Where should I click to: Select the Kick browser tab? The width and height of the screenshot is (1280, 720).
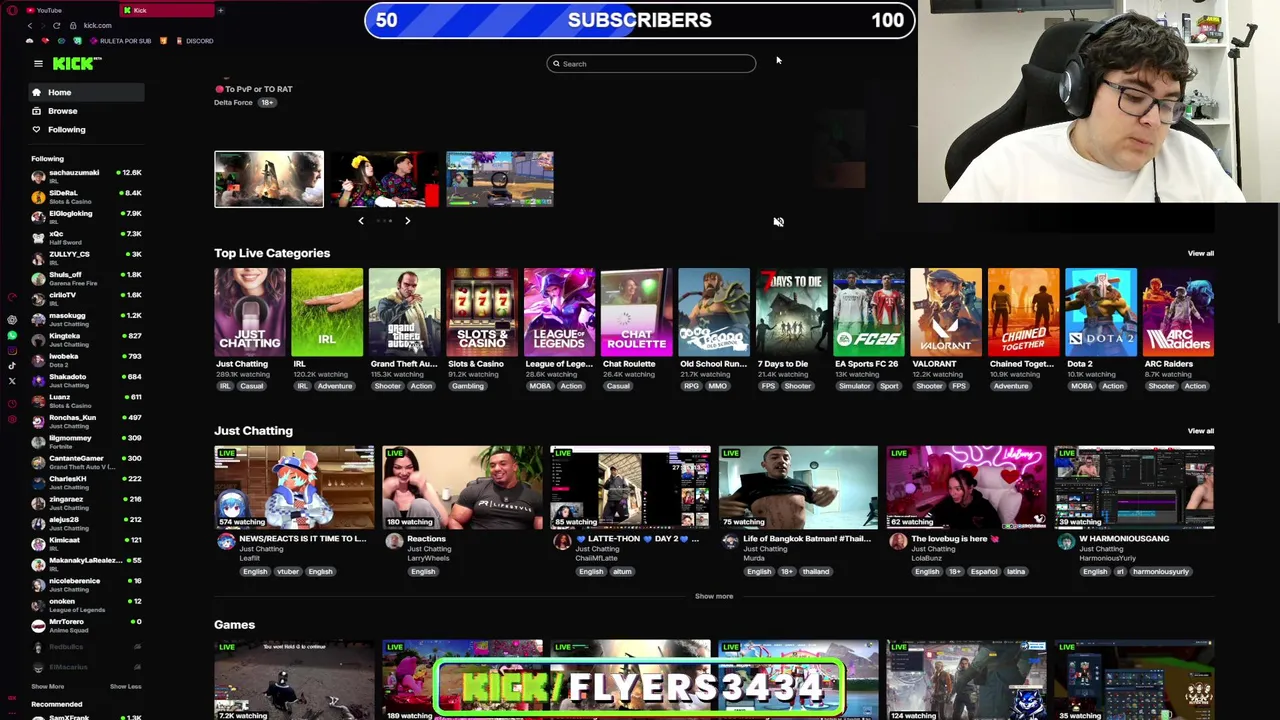pos(165,10)
